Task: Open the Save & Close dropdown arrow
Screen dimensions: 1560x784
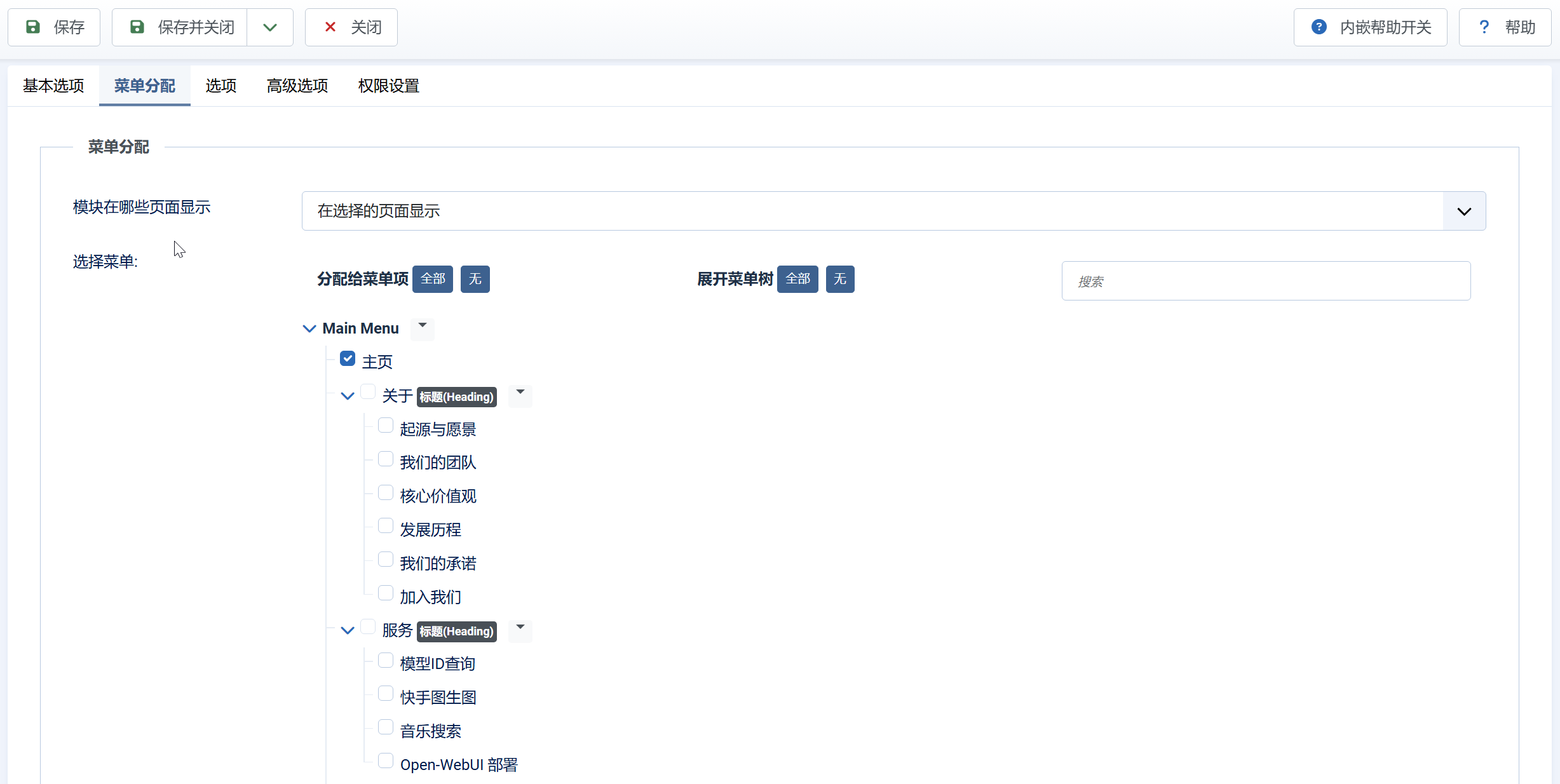Action: tap(270, 27)
